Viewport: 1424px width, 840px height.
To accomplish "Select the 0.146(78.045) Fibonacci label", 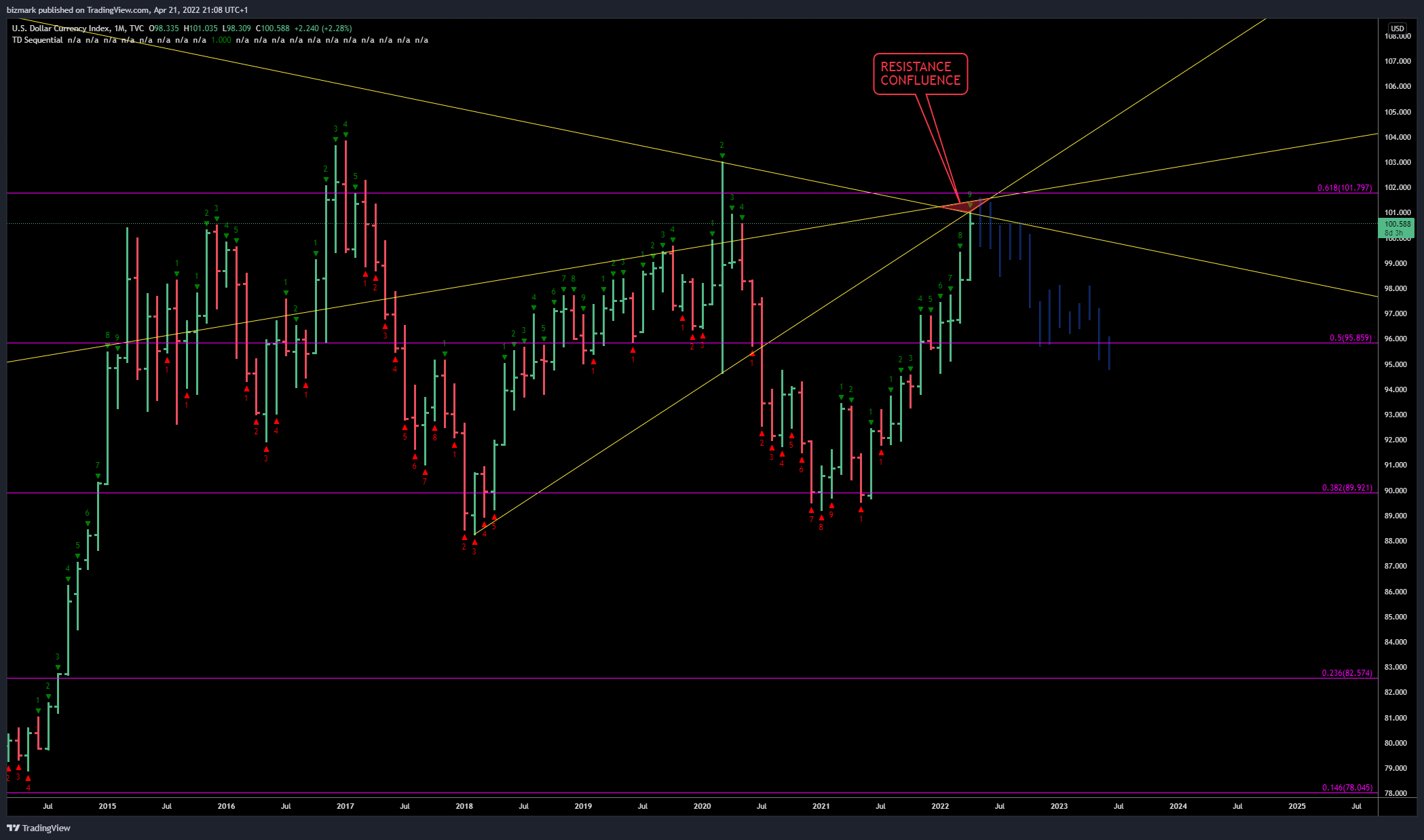I will coord(1347,788).
